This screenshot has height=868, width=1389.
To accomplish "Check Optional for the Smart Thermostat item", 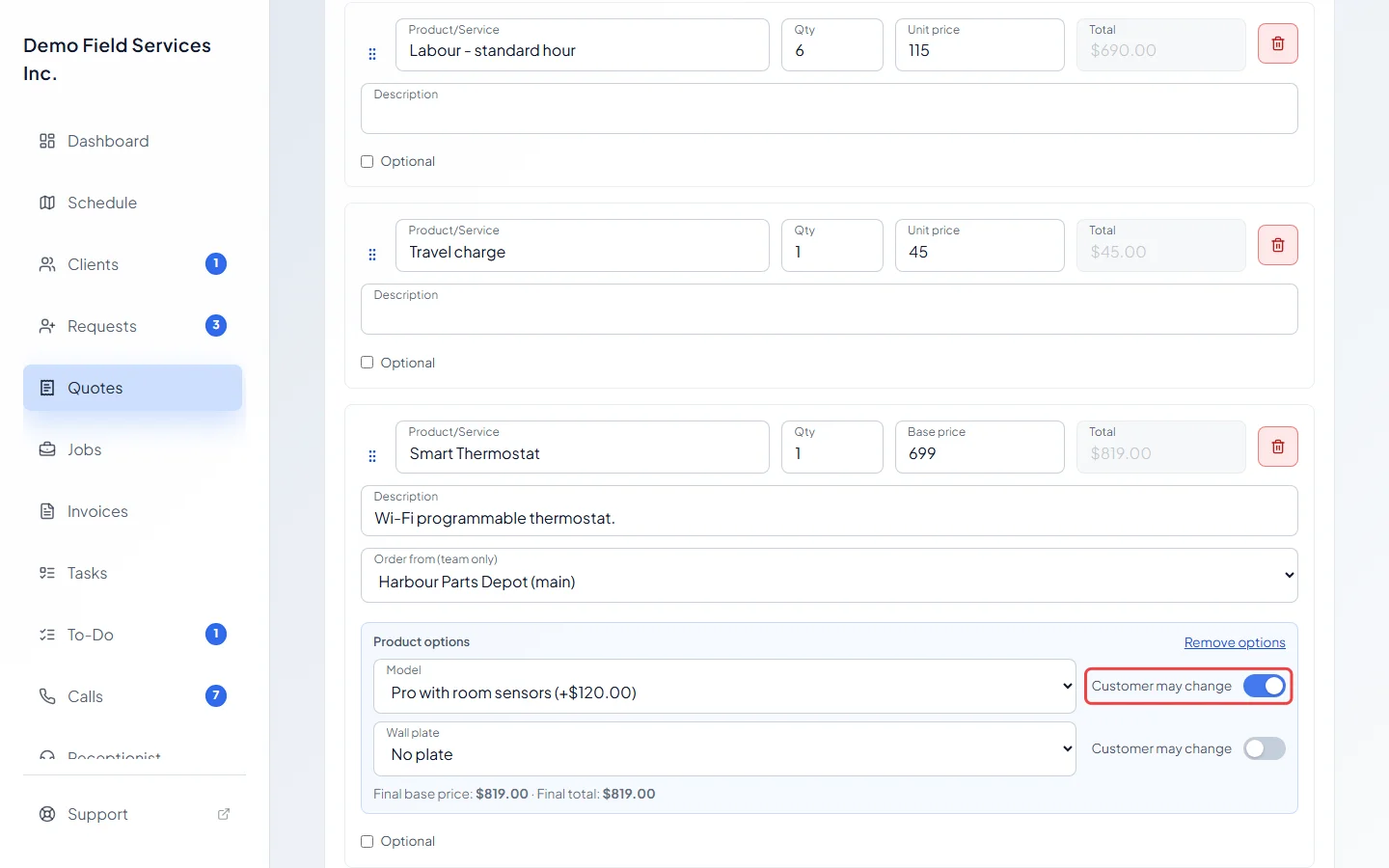I will pos(368,841).
